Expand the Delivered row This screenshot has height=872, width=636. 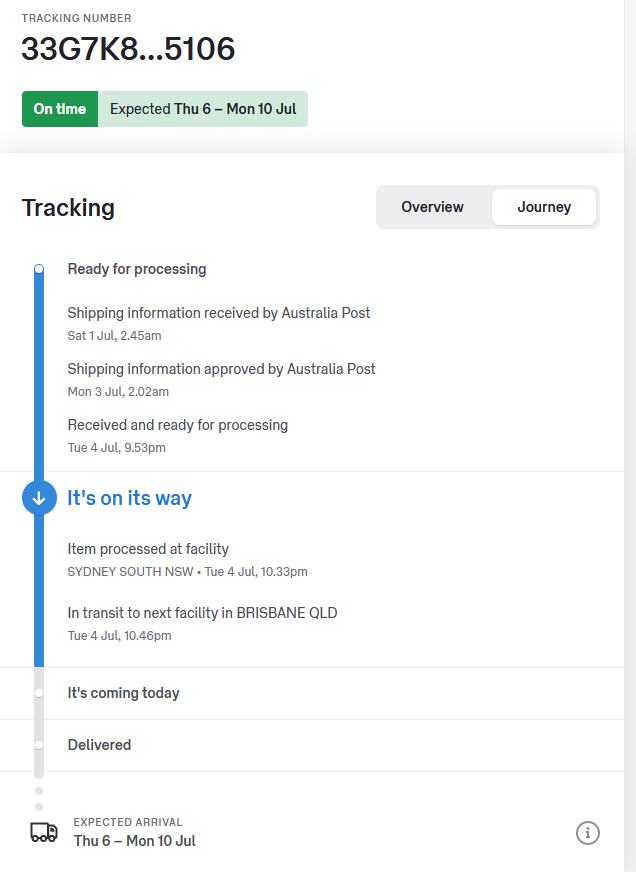click(99, 745)
